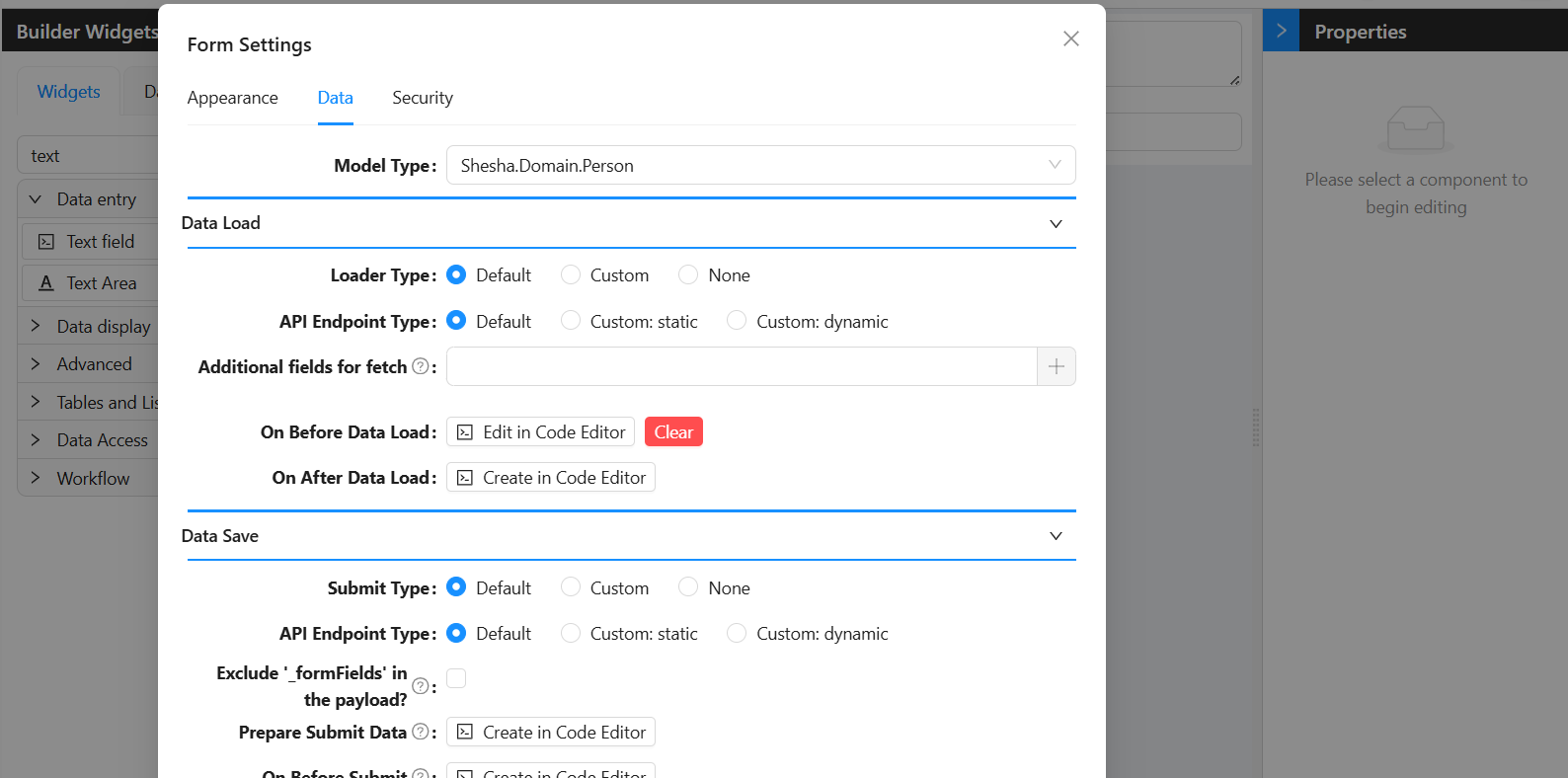Enable Exclude _formFields in payload checkbox
The width and height of the screenshot is (1568, 778).
coord(456,678)
